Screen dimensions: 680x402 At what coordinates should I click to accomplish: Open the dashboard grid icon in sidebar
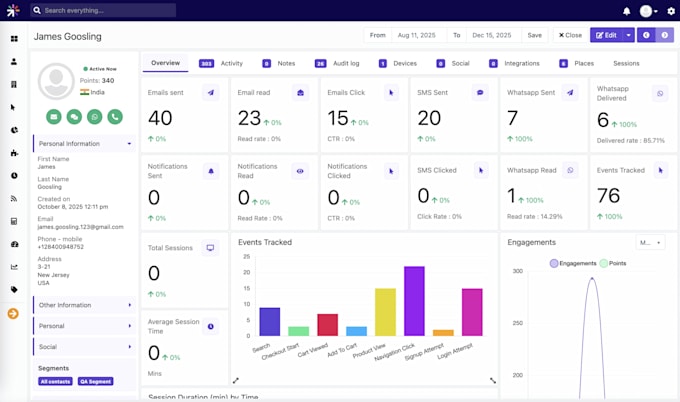coord(14,39)
